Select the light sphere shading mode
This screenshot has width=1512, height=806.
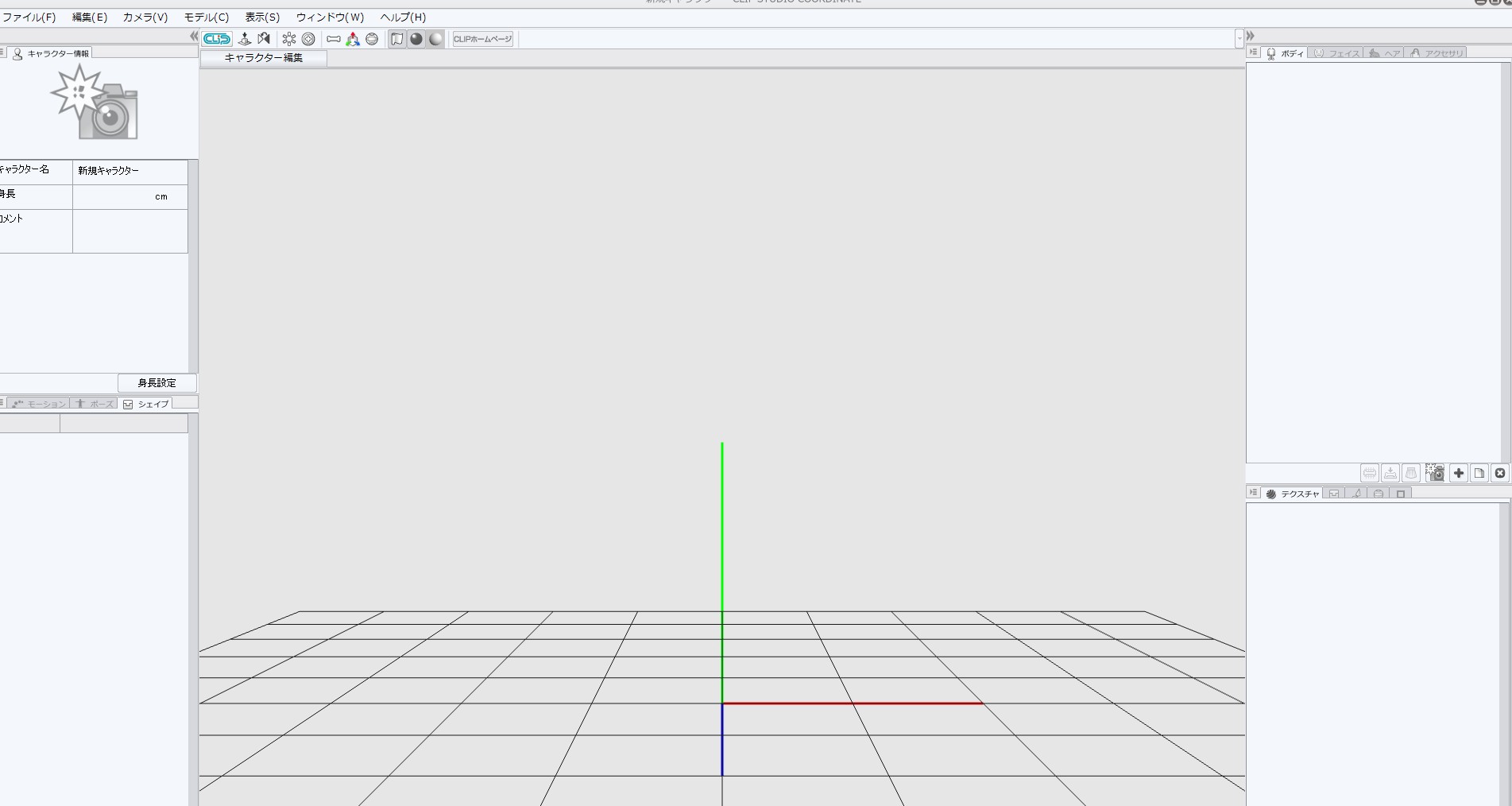435,39
